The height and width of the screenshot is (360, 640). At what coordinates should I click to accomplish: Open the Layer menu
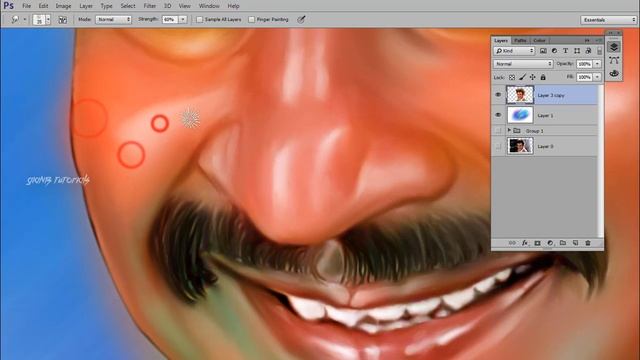tap(86, 6)
